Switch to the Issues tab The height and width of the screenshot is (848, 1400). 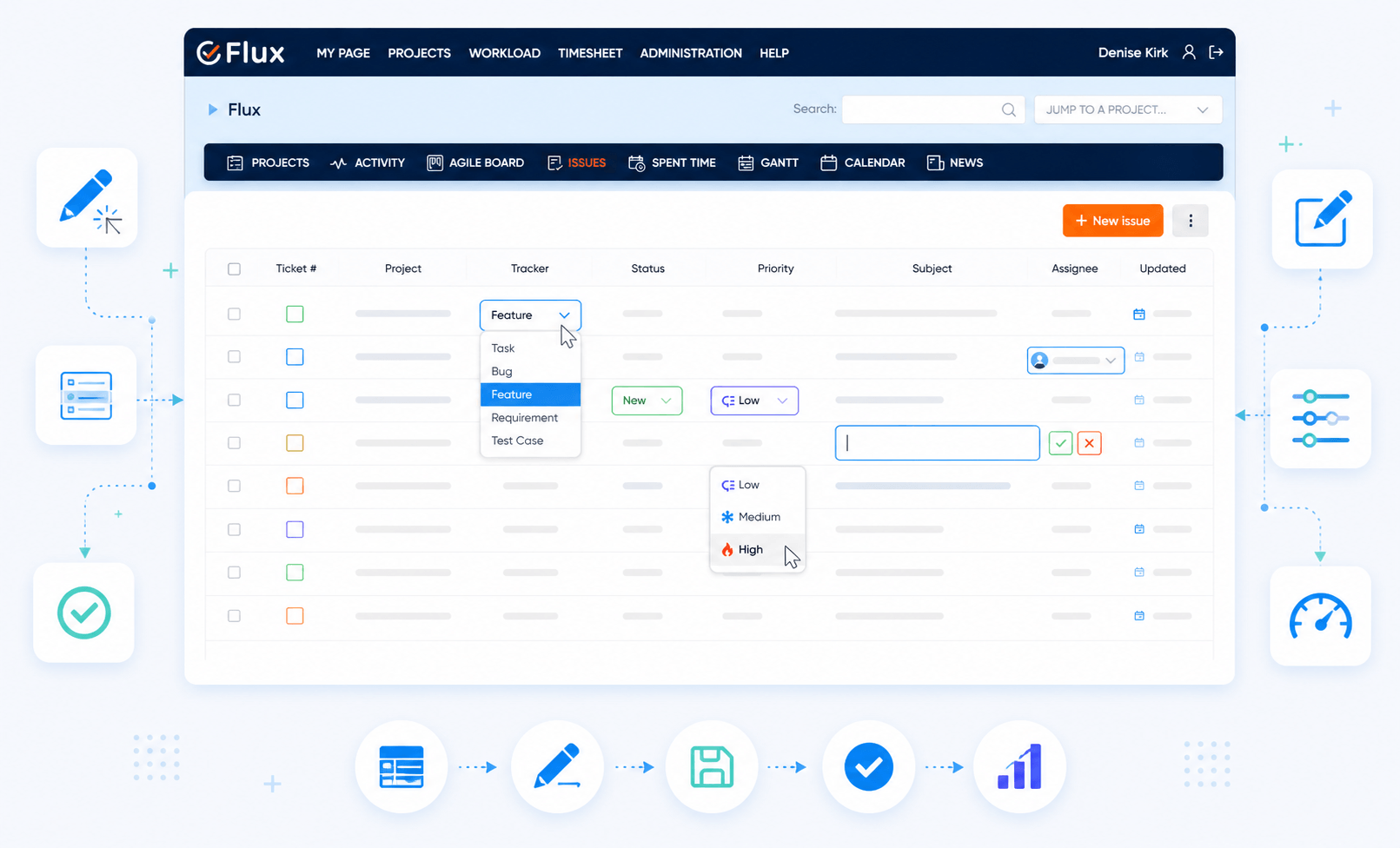[576, 162]
